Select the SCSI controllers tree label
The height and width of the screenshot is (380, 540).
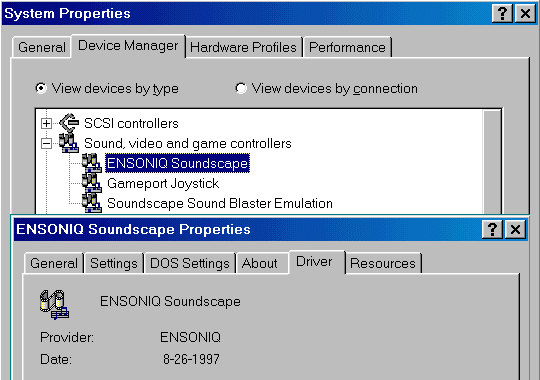point(131,123)
